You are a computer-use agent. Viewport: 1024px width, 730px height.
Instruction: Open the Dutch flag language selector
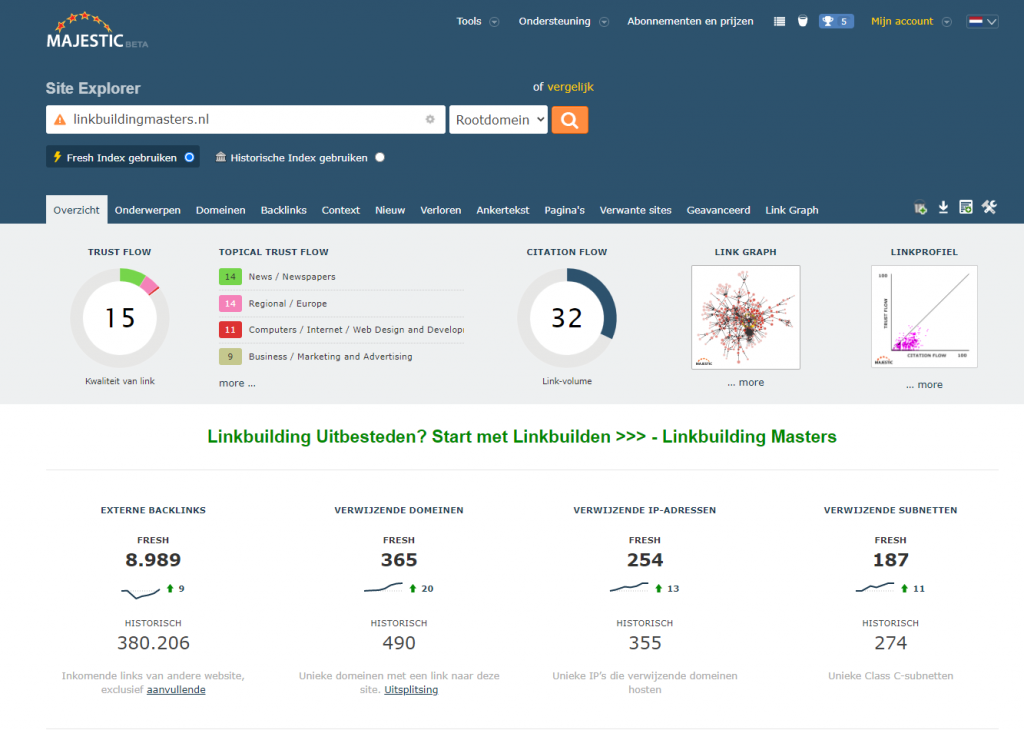coord(982,21)
